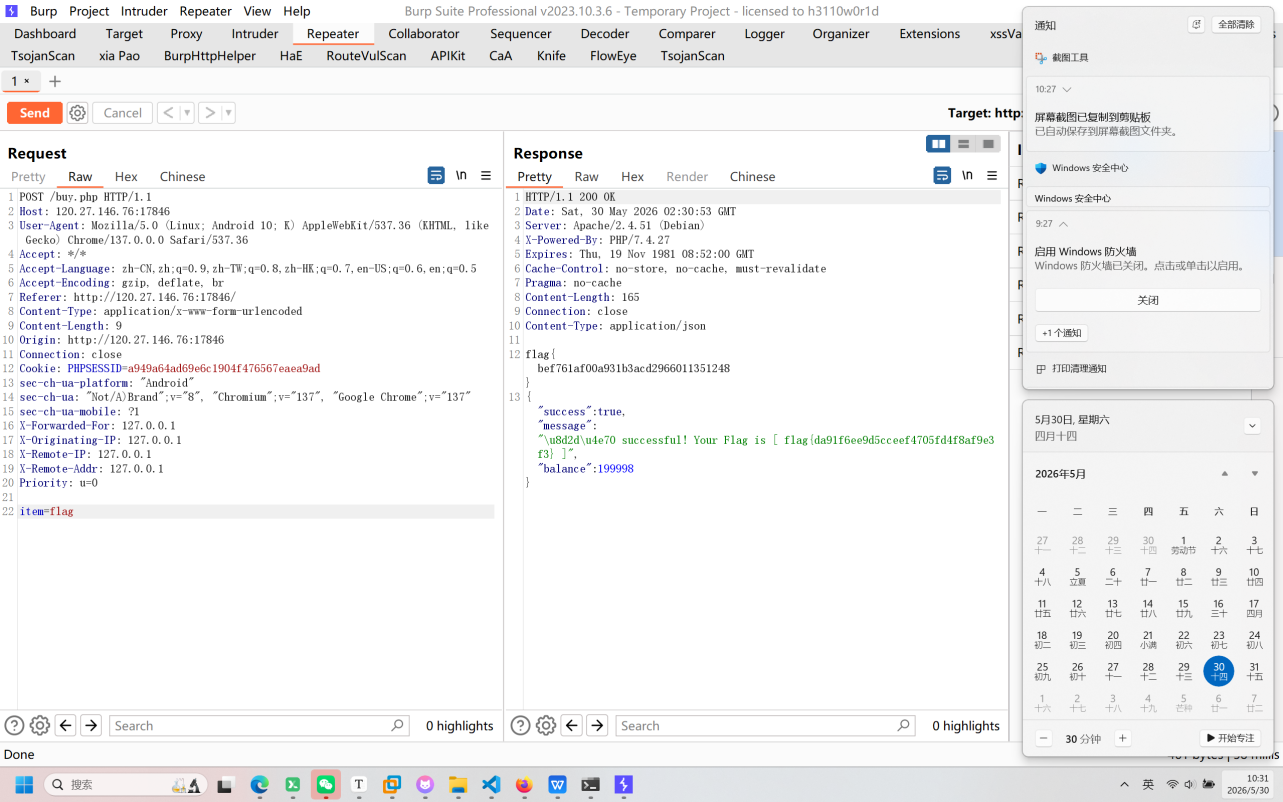Open Request editor hamburger menu
Image resolution: width=1283 pixels, height=802 pixels.
[x=486, y=175]
